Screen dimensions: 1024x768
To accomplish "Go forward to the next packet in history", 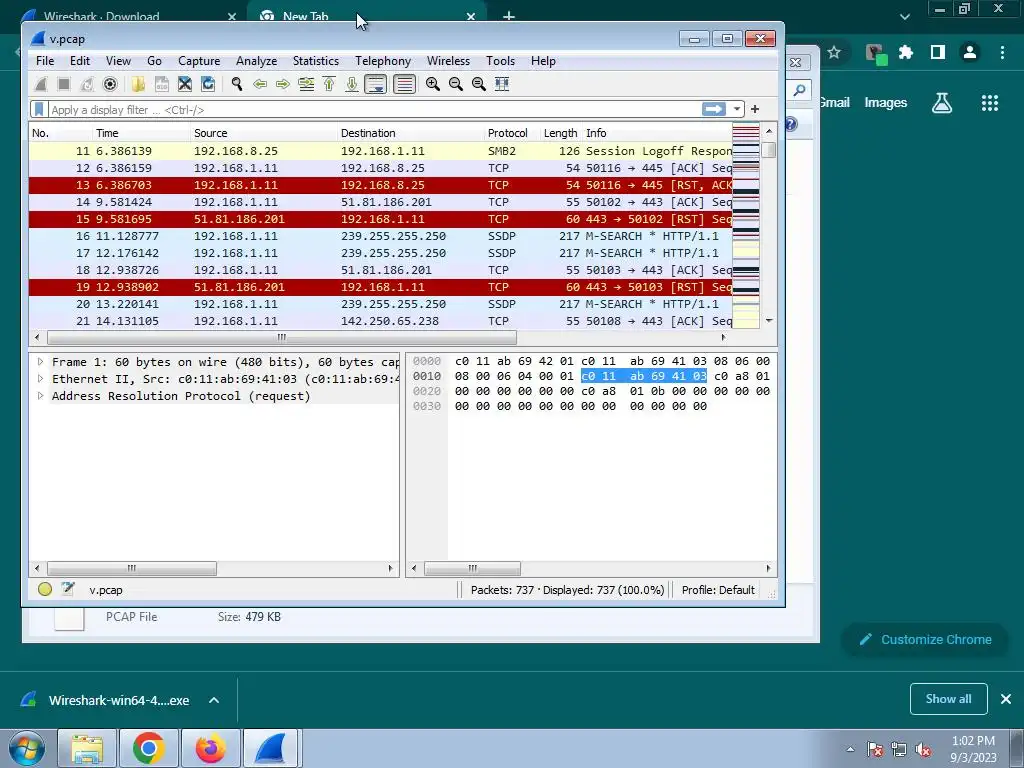I will [x=283, y=84].
